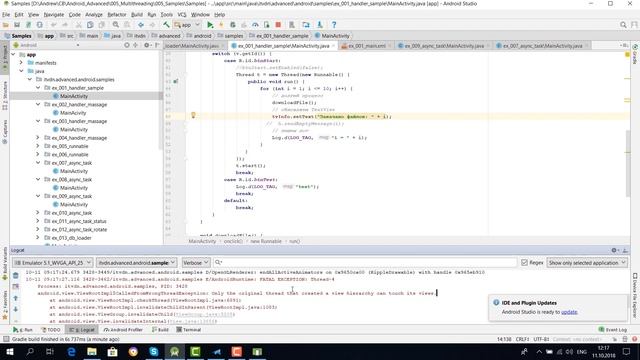This screenshot has width=640, height=360.
Task: Toggle the Regex checkbox in Logcat
Action: [524, 263]
